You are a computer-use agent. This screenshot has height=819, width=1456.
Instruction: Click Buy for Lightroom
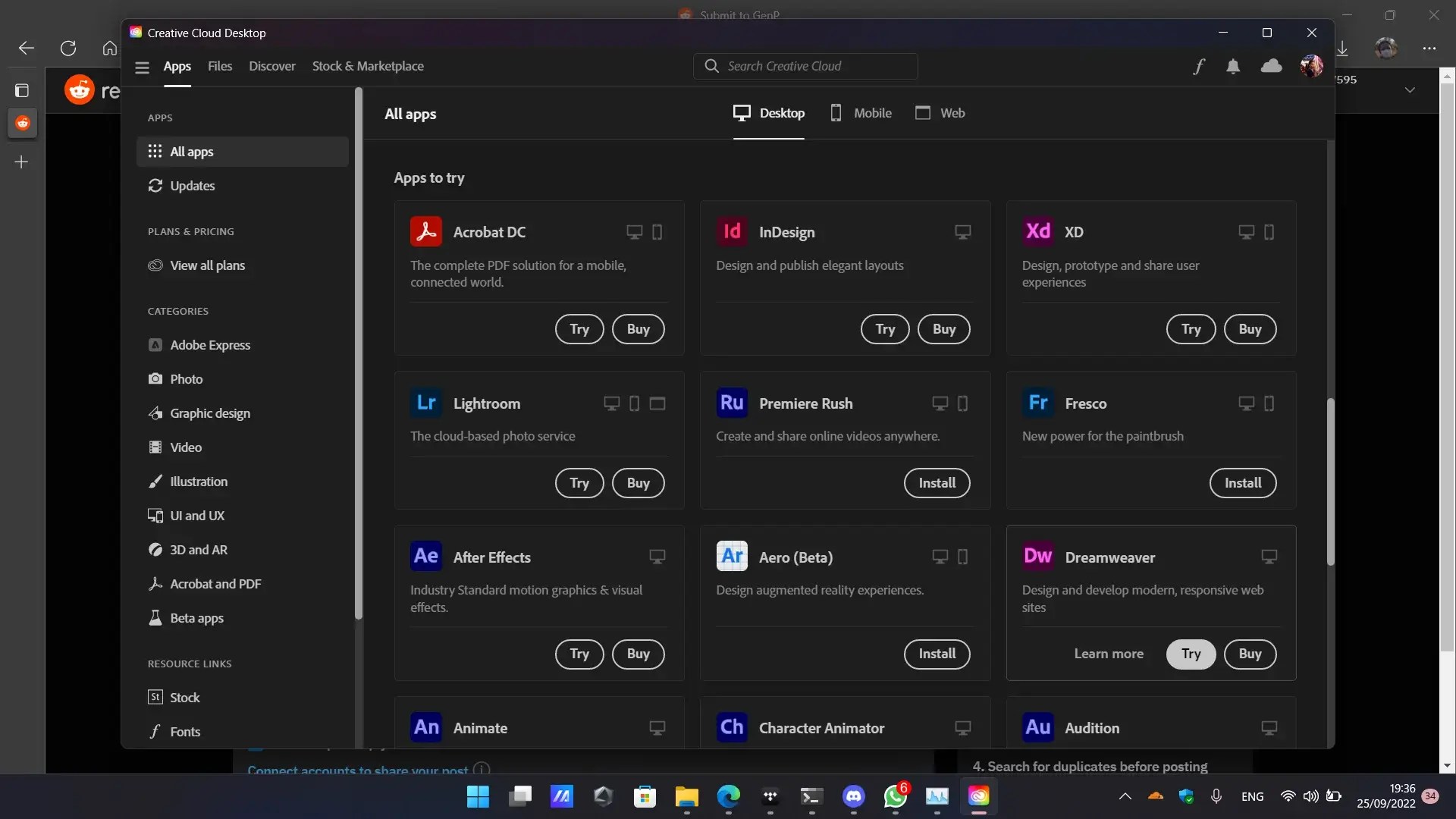coord(639,483)
